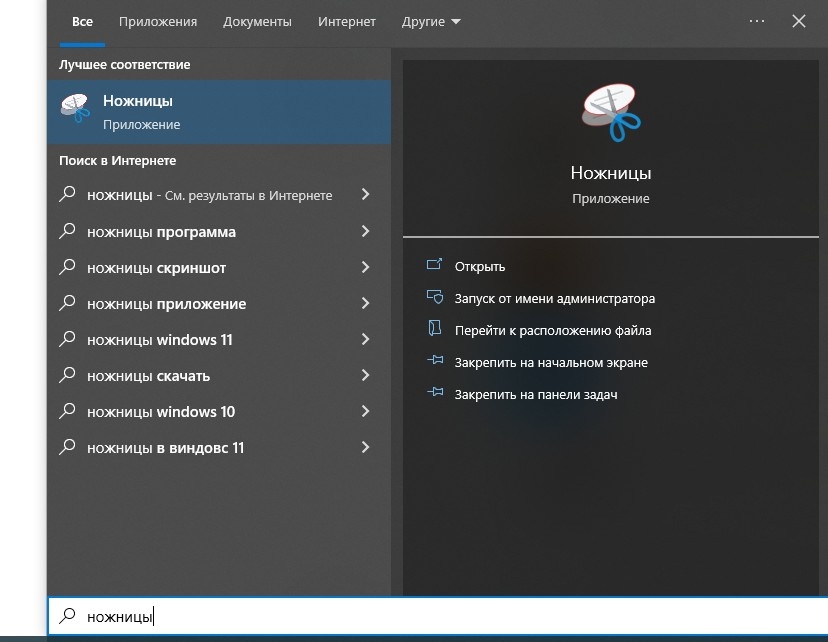
Task: Switch to the Интернет tab
Action: point(346,22)
